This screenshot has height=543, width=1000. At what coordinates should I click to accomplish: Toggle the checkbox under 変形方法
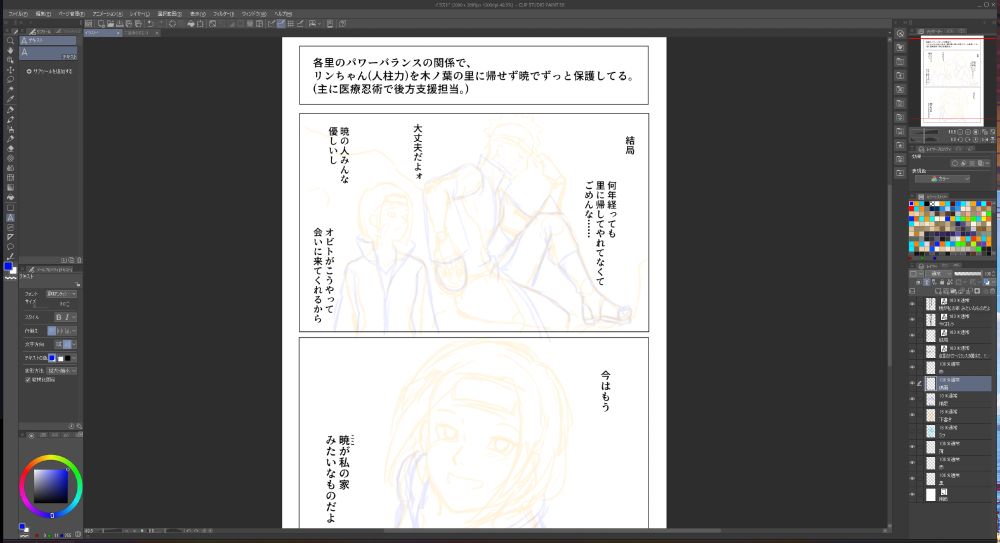pos(27,380)
